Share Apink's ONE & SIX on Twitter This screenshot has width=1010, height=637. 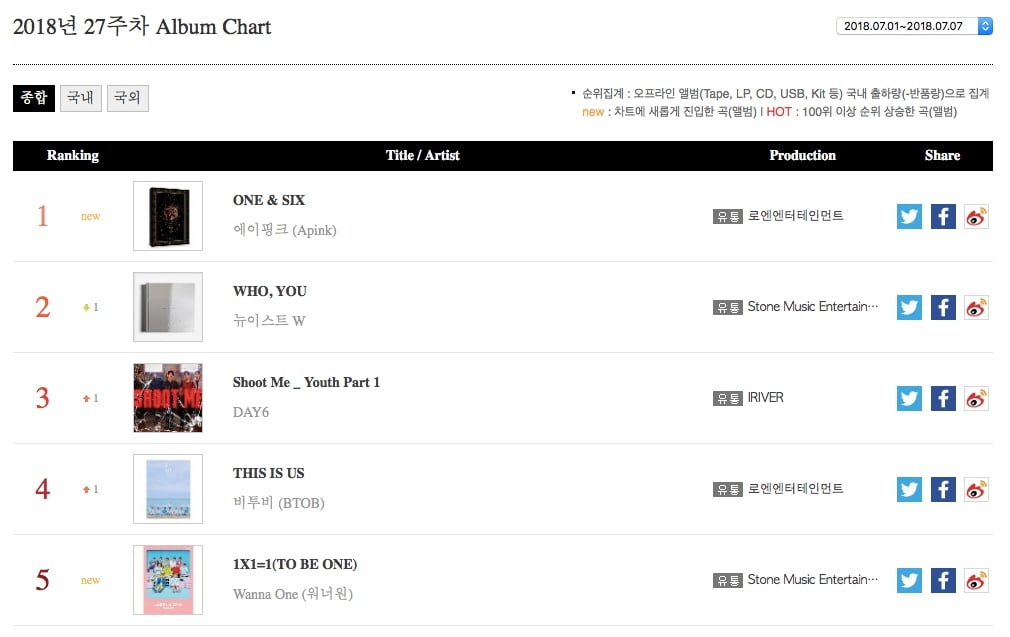(x=909, y=216)
